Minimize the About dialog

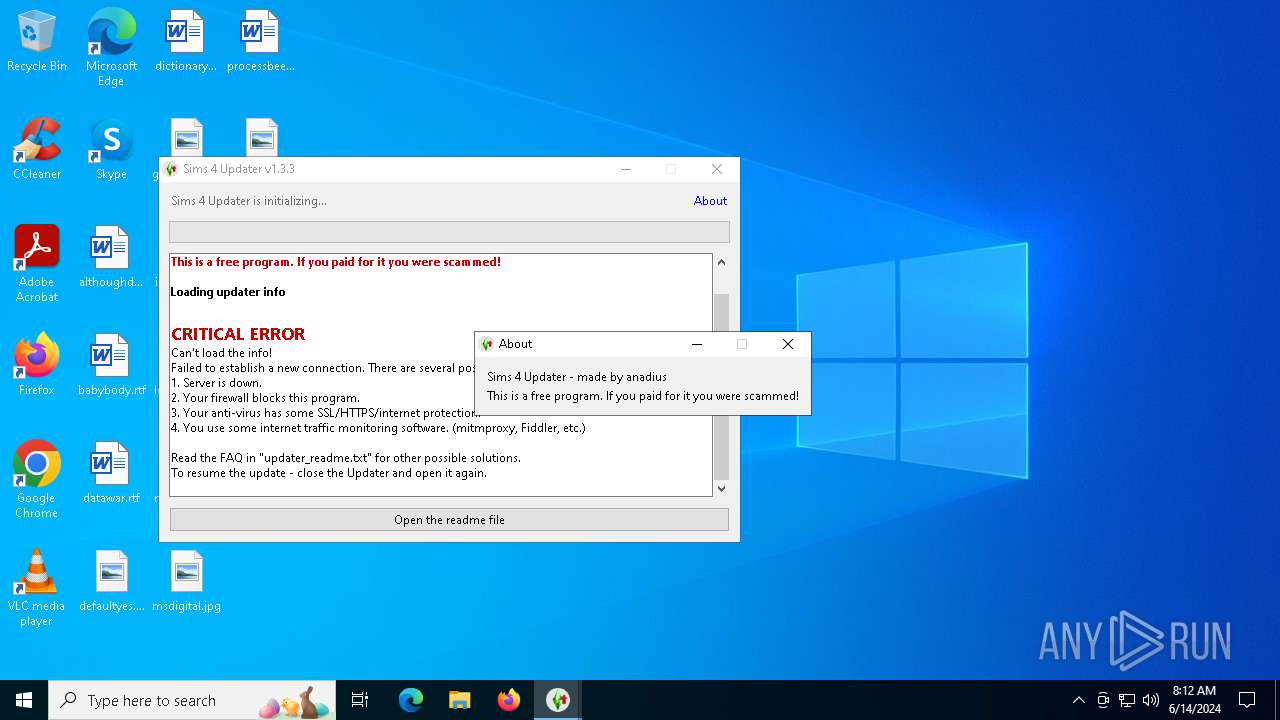pyautogui.click(x=697, y=344)
